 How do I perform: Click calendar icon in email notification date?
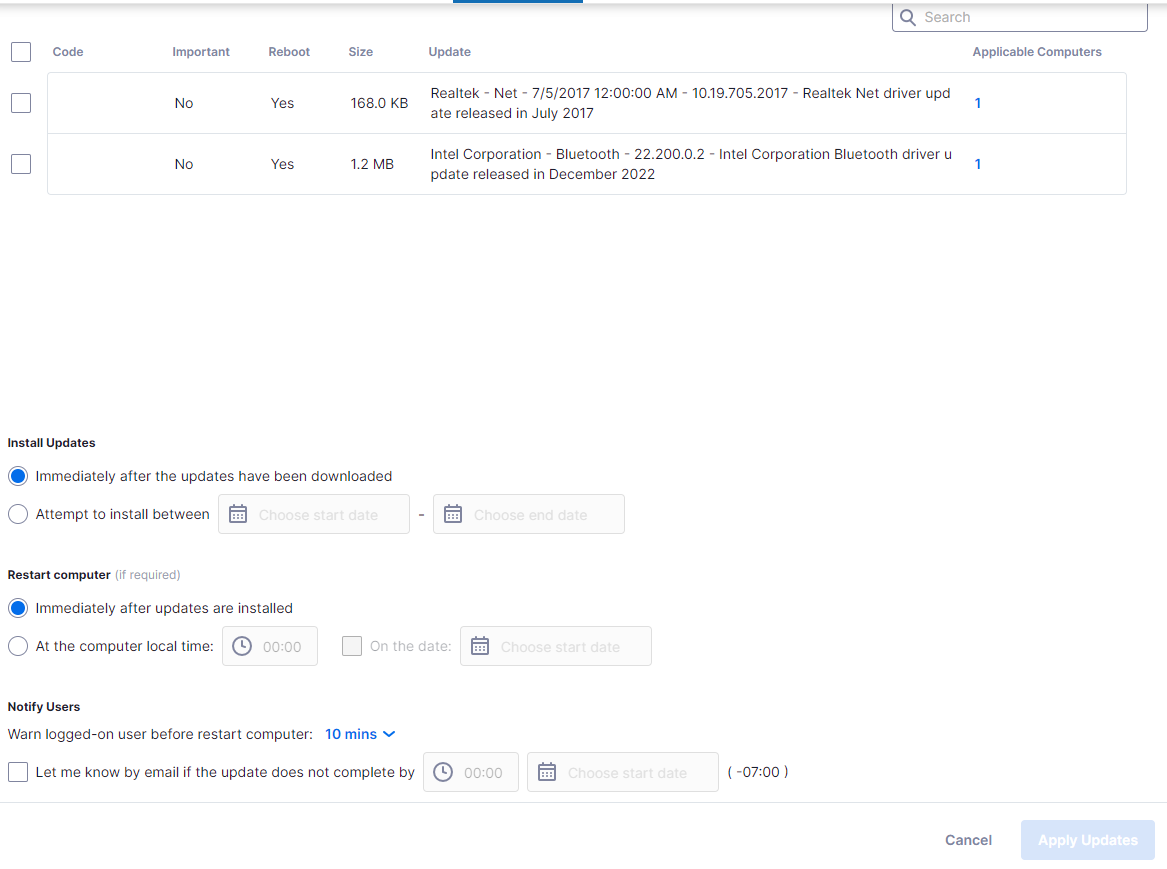point(547,772)
